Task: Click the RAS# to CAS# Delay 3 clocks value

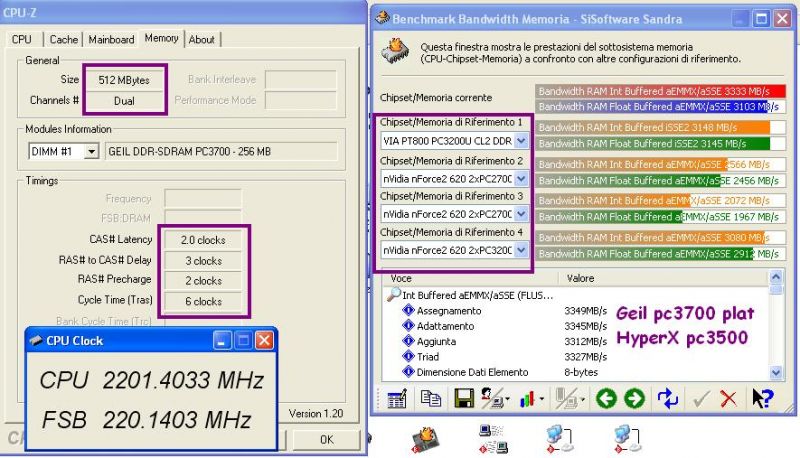Action: pos(203,261)
